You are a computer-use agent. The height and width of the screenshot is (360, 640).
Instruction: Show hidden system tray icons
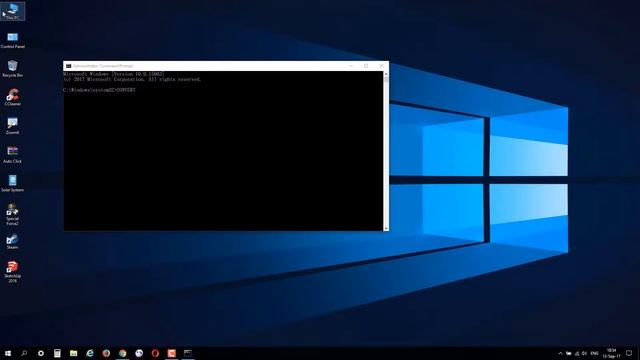point(560,353)
